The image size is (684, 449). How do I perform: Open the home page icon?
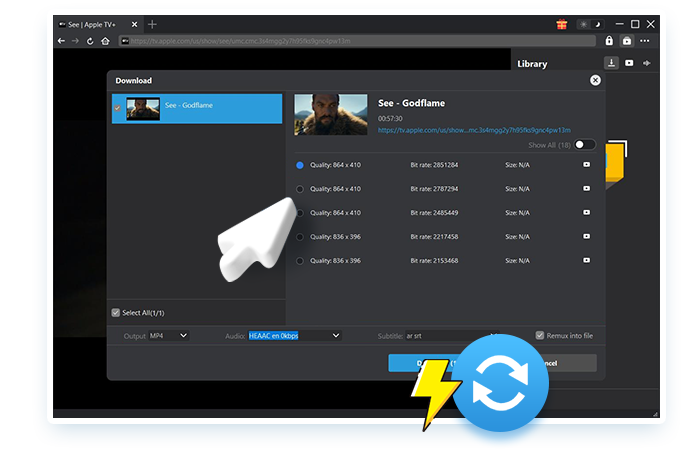105,41
